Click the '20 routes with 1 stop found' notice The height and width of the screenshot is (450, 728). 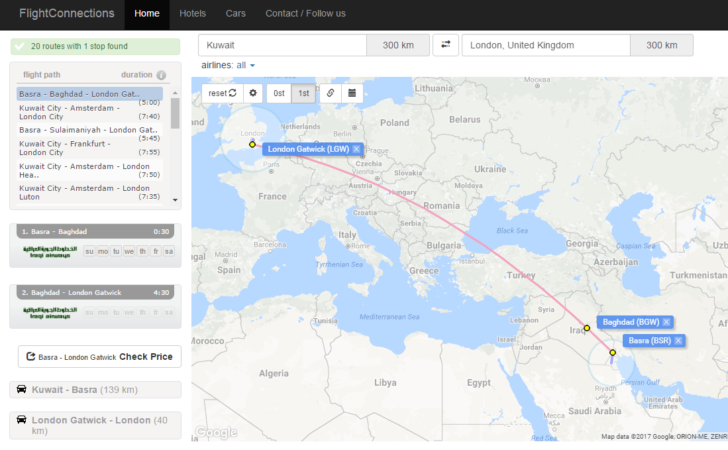click(95, 46)
